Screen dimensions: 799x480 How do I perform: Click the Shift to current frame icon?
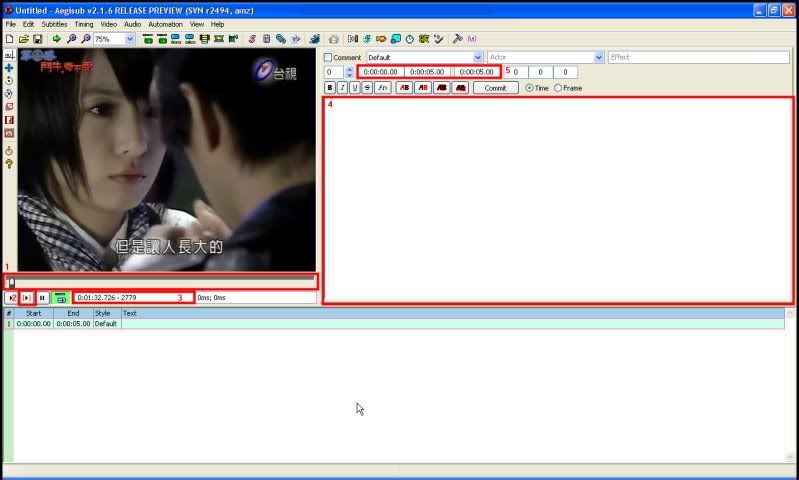point(233,39)
